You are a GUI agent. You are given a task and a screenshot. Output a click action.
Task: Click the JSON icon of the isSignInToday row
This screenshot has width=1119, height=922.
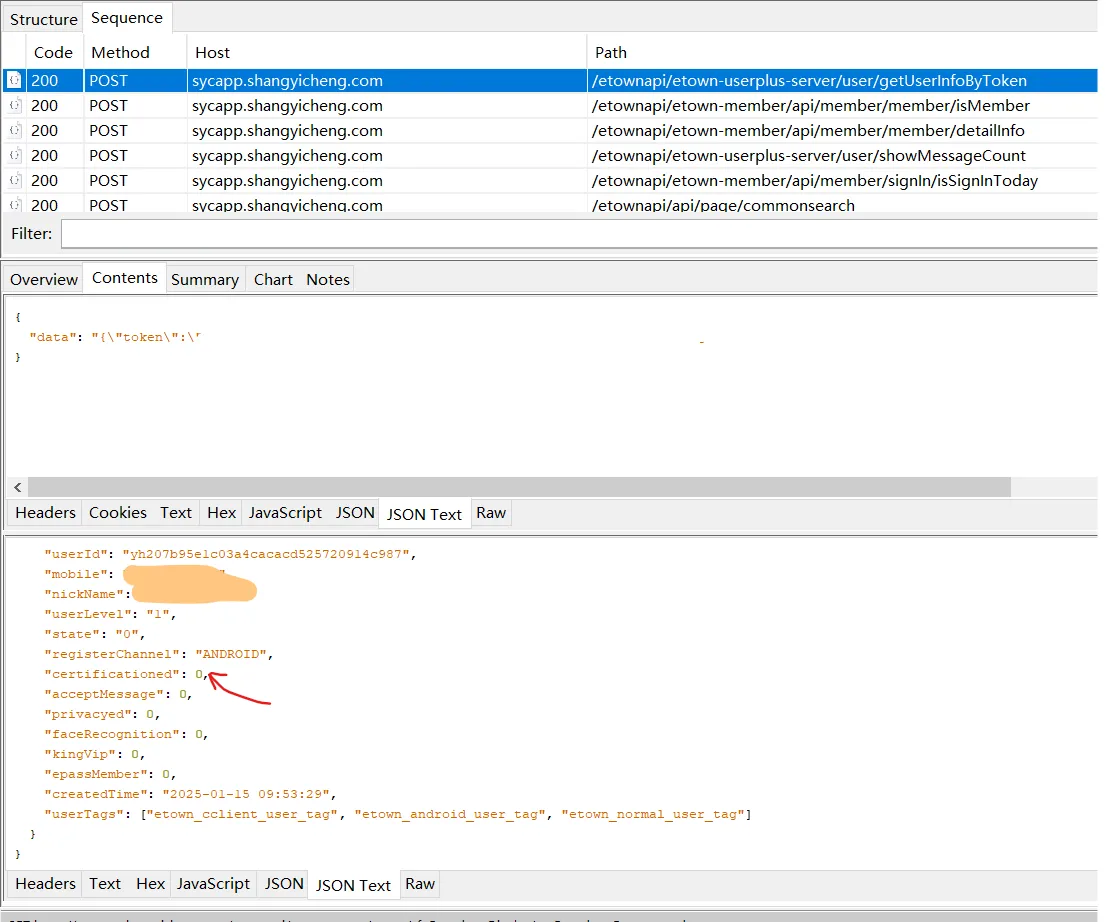14,181
